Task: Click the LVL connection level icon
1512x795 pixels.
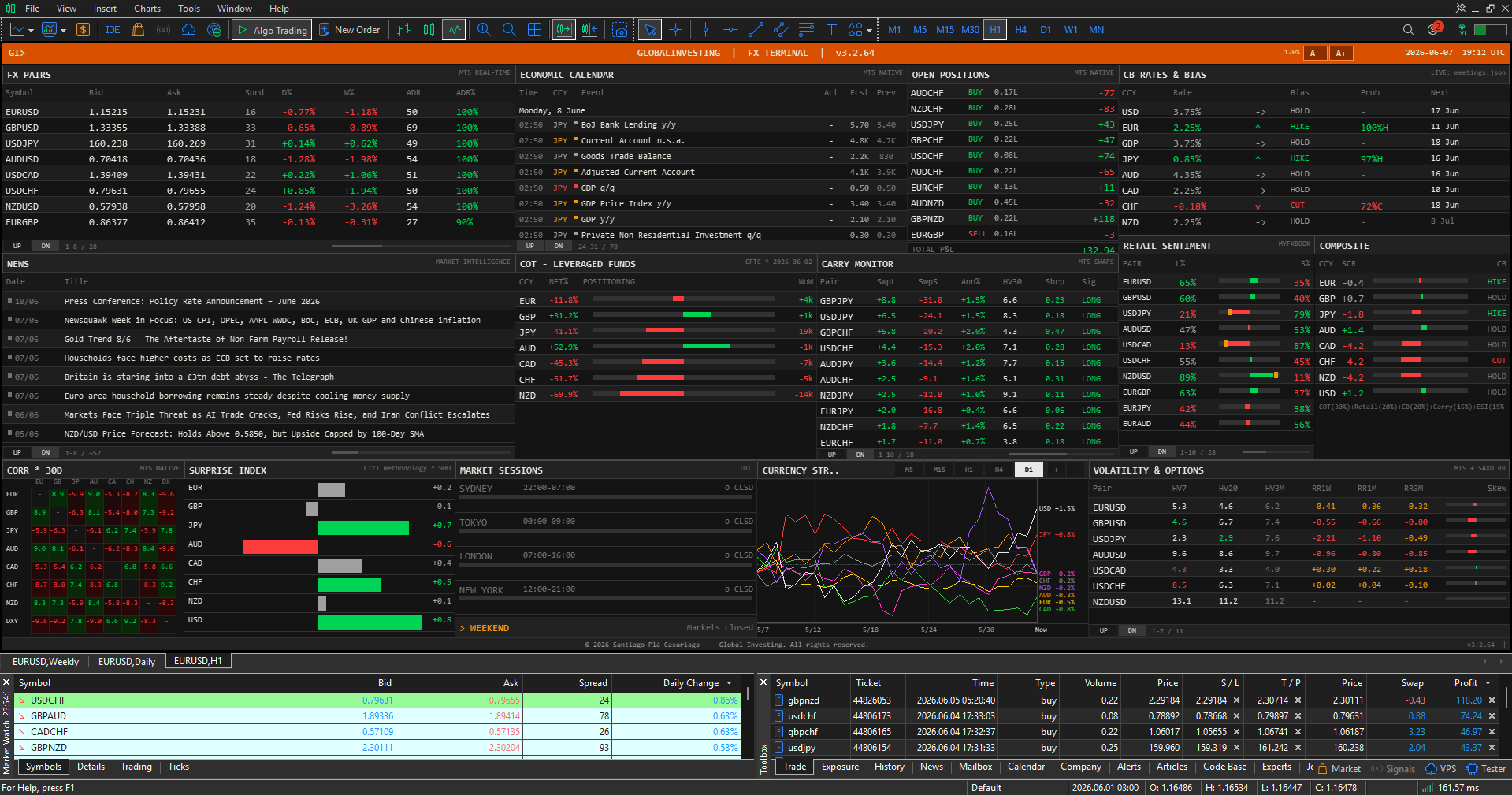Action: coord(1462,30)
